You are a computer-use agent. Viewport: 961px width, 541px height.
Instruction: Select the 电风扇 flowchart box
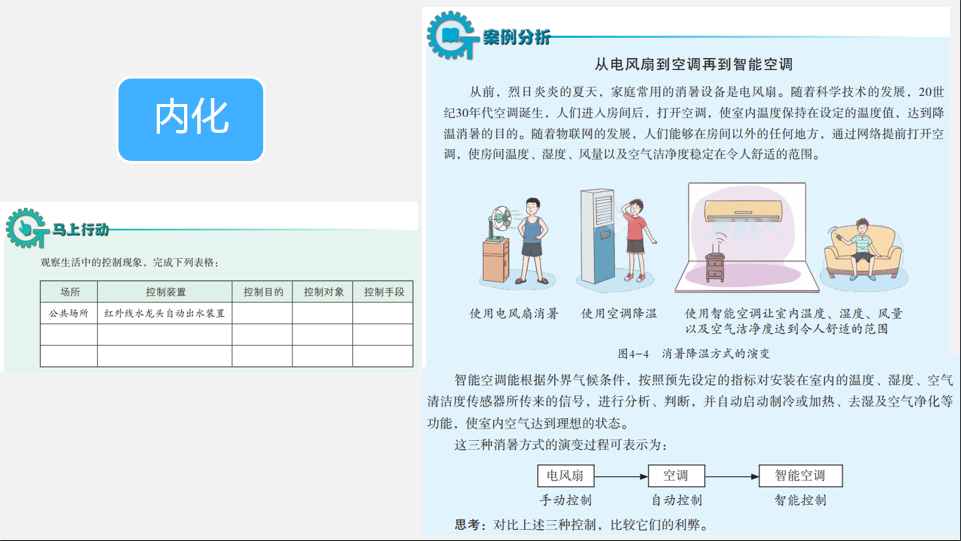pos(566,476)
